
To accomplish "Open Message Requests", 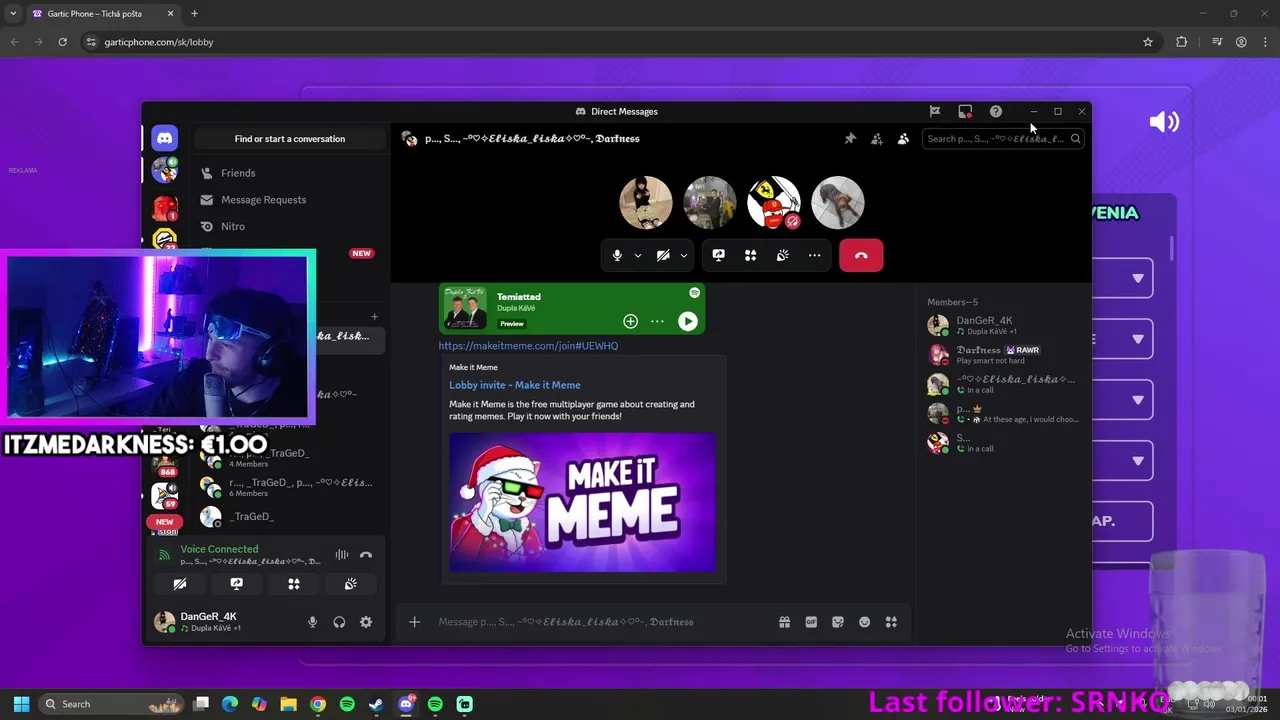I will coord(290,200).
